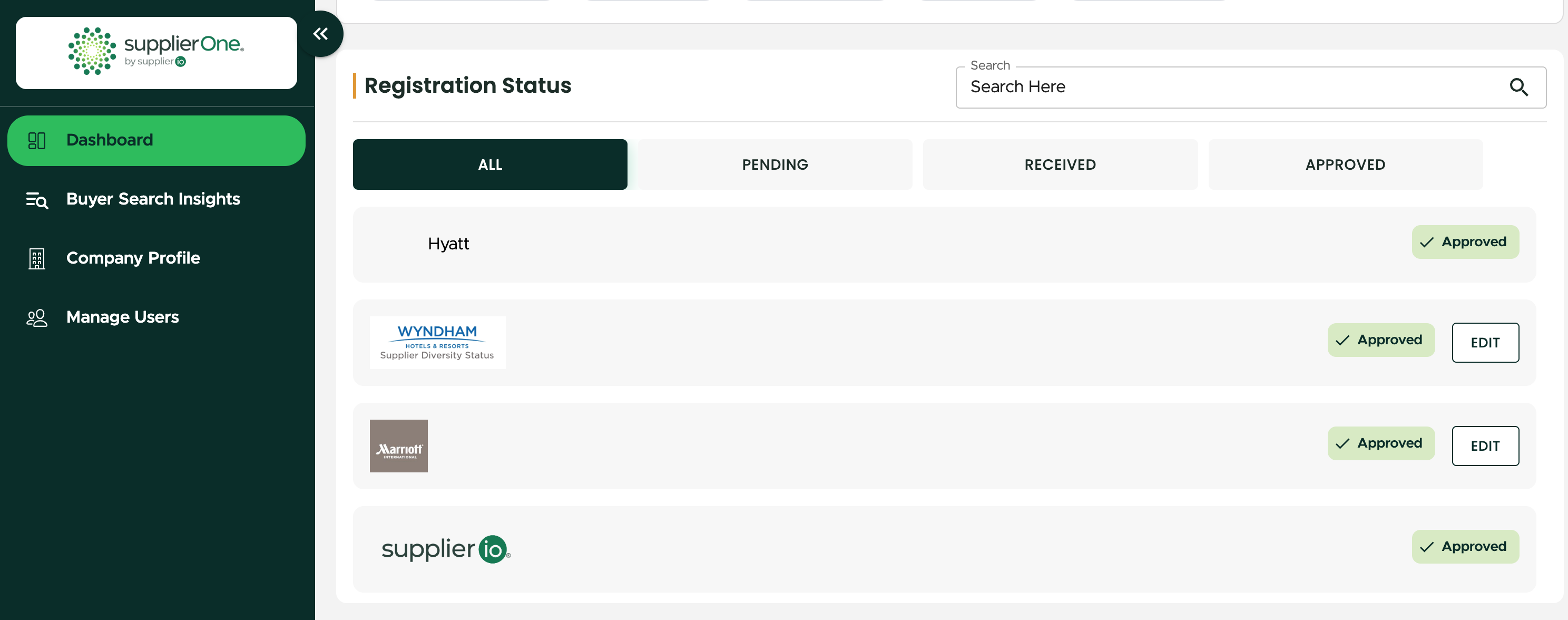Click the Company Profile building icon

click(36, 259)
